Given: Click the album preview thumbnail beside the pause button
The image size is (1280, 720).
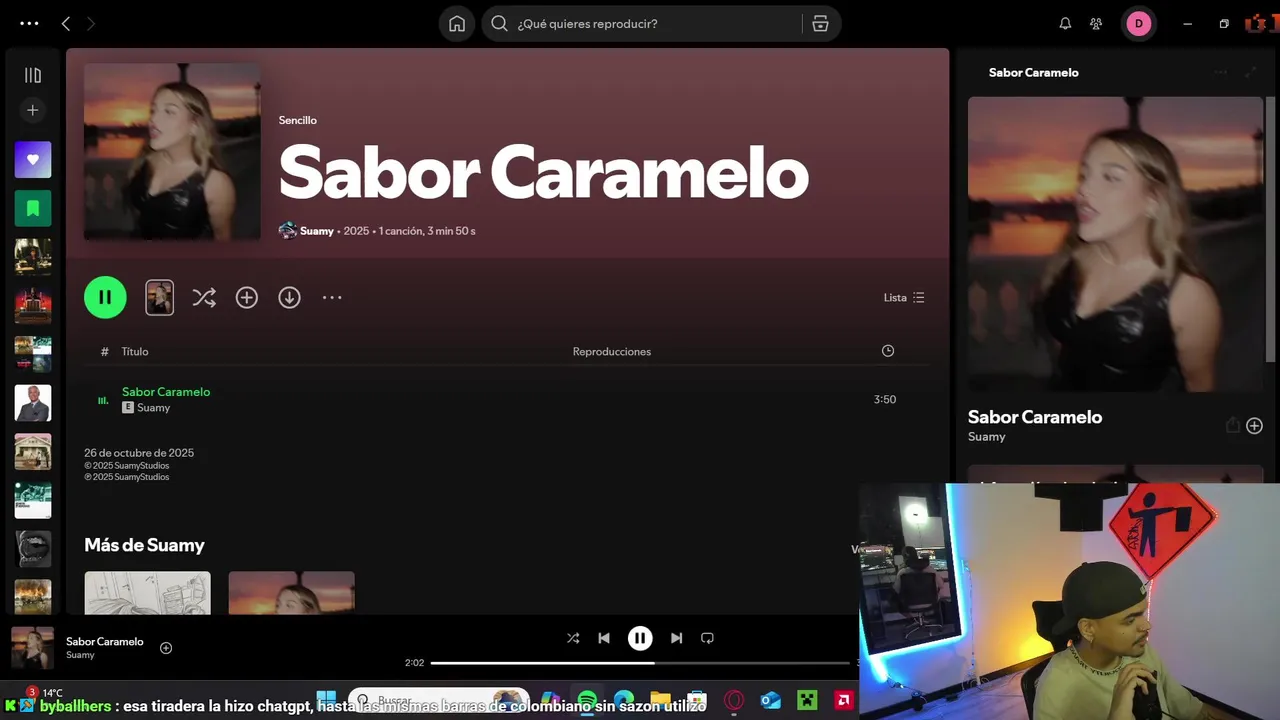Looking at the screenshot, I should pyautogui.click(x=159, y=297).
